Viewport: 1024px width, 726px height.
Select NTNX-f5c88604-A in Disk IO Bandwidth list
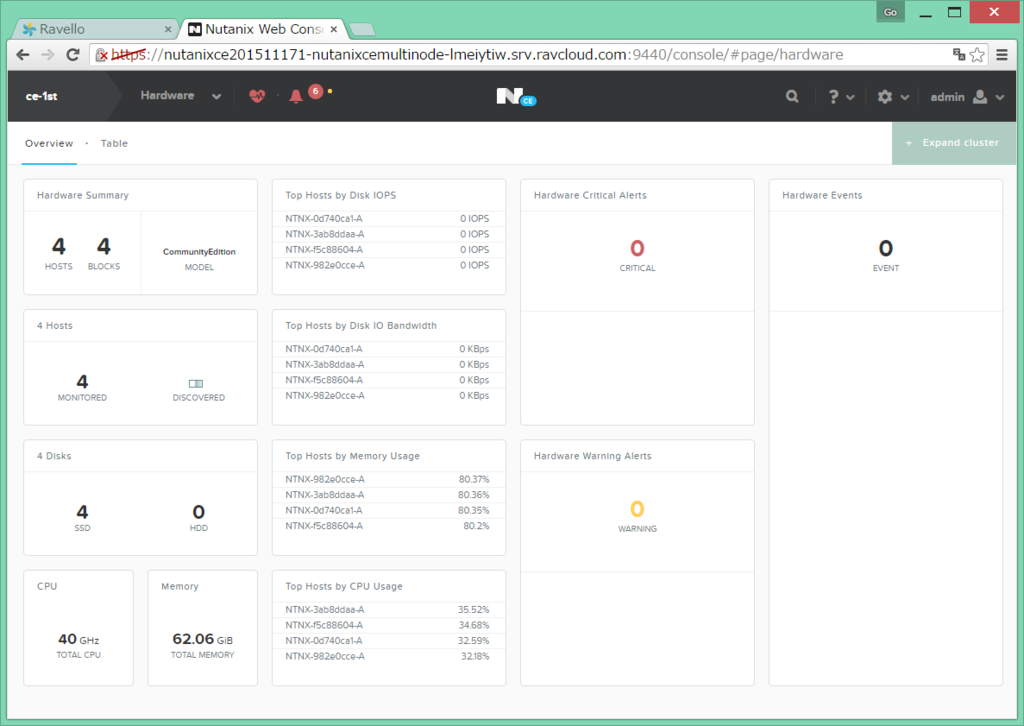pyautogui.click(x=324, y=380)
